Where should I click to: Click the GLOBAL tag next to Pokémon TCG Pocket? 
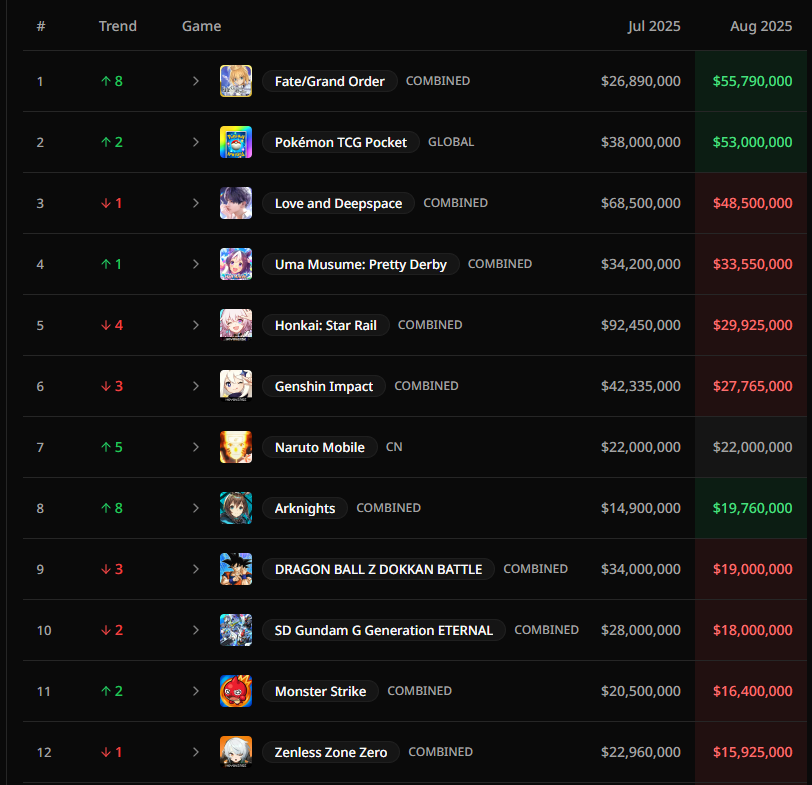tap(451, 142)
